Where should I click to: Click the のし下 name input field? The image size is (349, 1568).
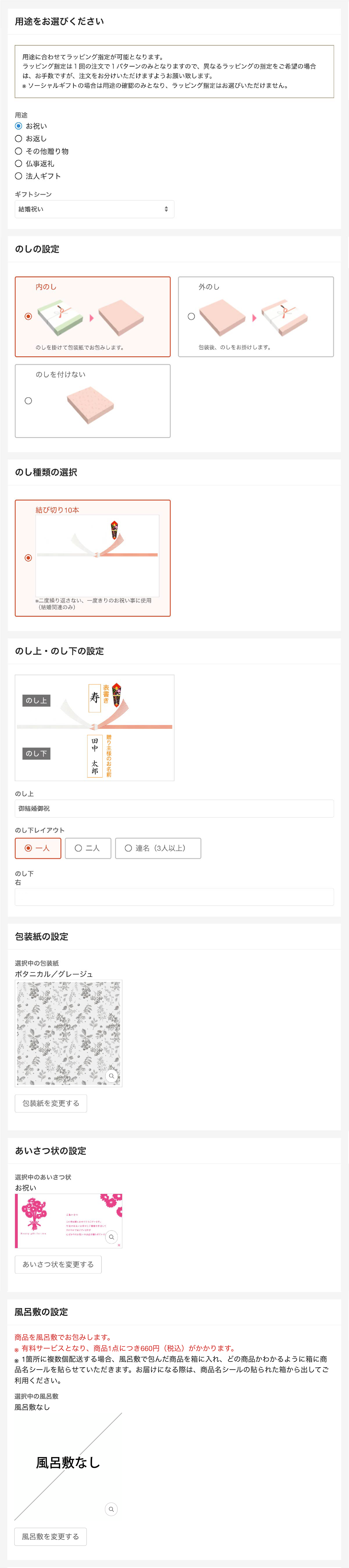point(174,897)
